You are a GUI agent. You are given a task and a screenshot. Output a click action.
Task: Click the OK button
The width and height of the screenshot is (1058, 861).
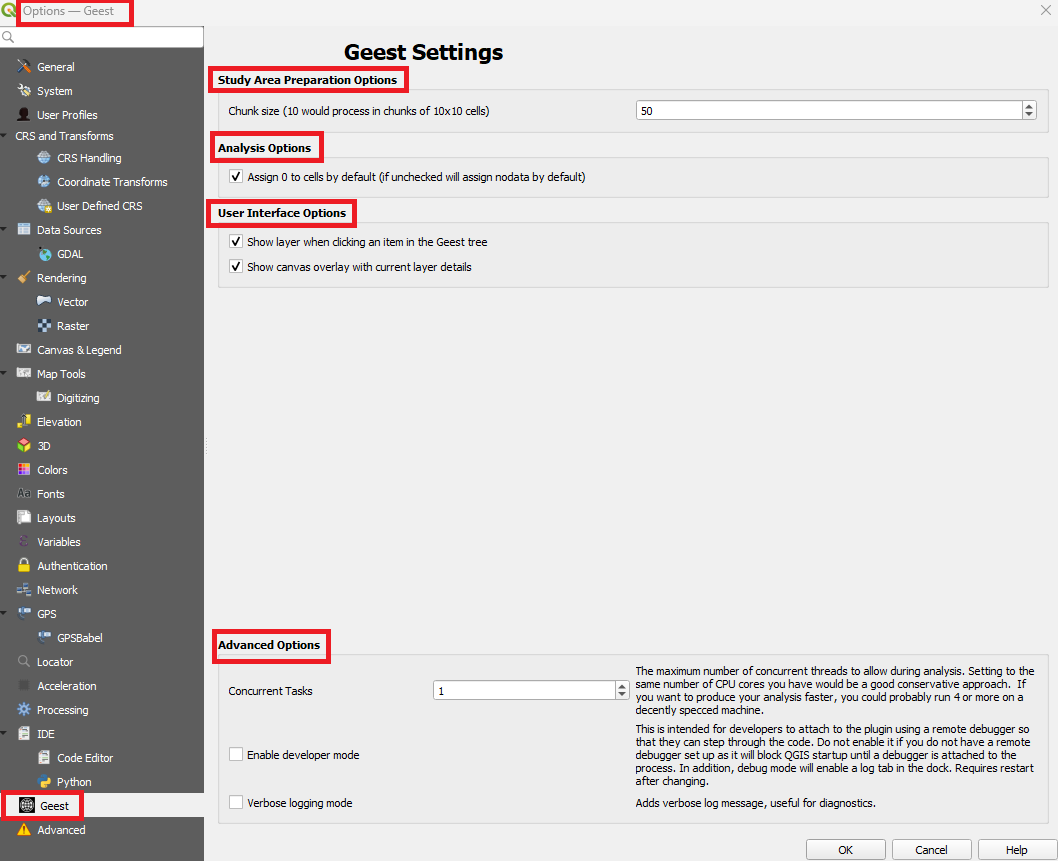[845, 850]
